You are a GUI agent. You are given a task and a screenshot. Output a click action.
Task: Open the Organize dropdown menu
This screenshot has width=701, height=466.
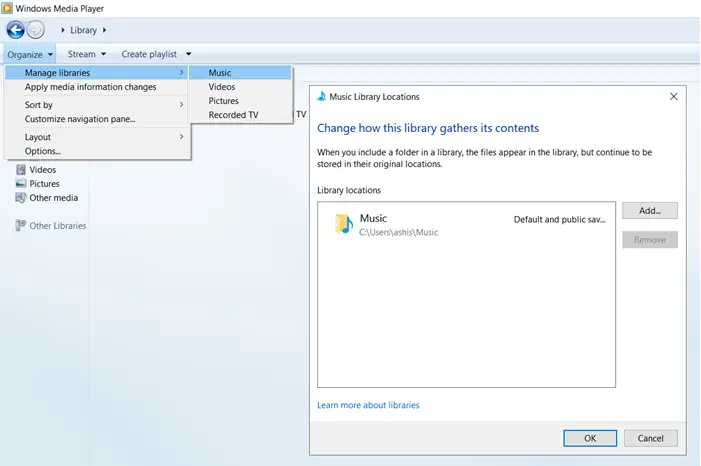[30, 55]
